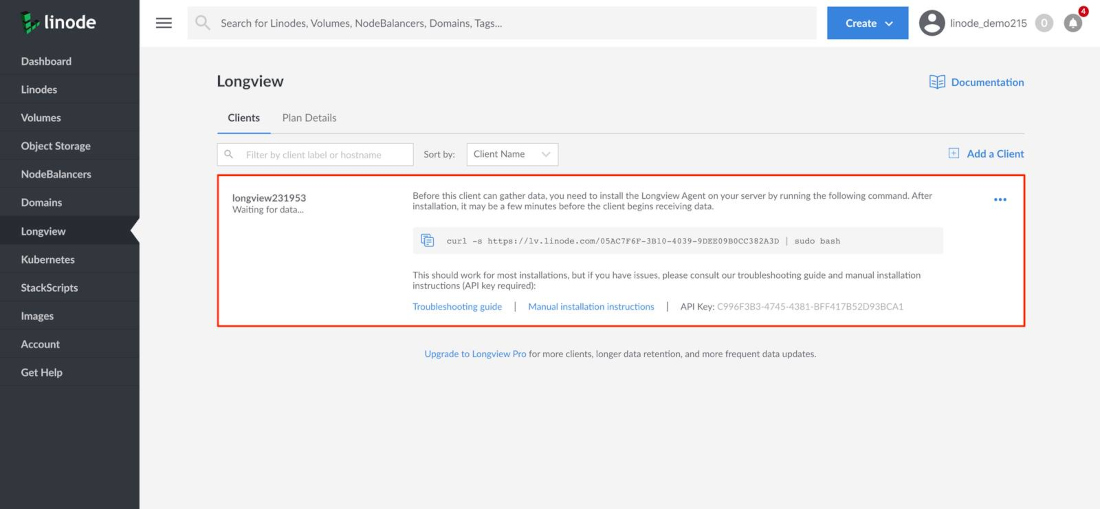Click the search magnifier icon in top bar
This screenshot has height=509, width=1100.
(203, 23)
